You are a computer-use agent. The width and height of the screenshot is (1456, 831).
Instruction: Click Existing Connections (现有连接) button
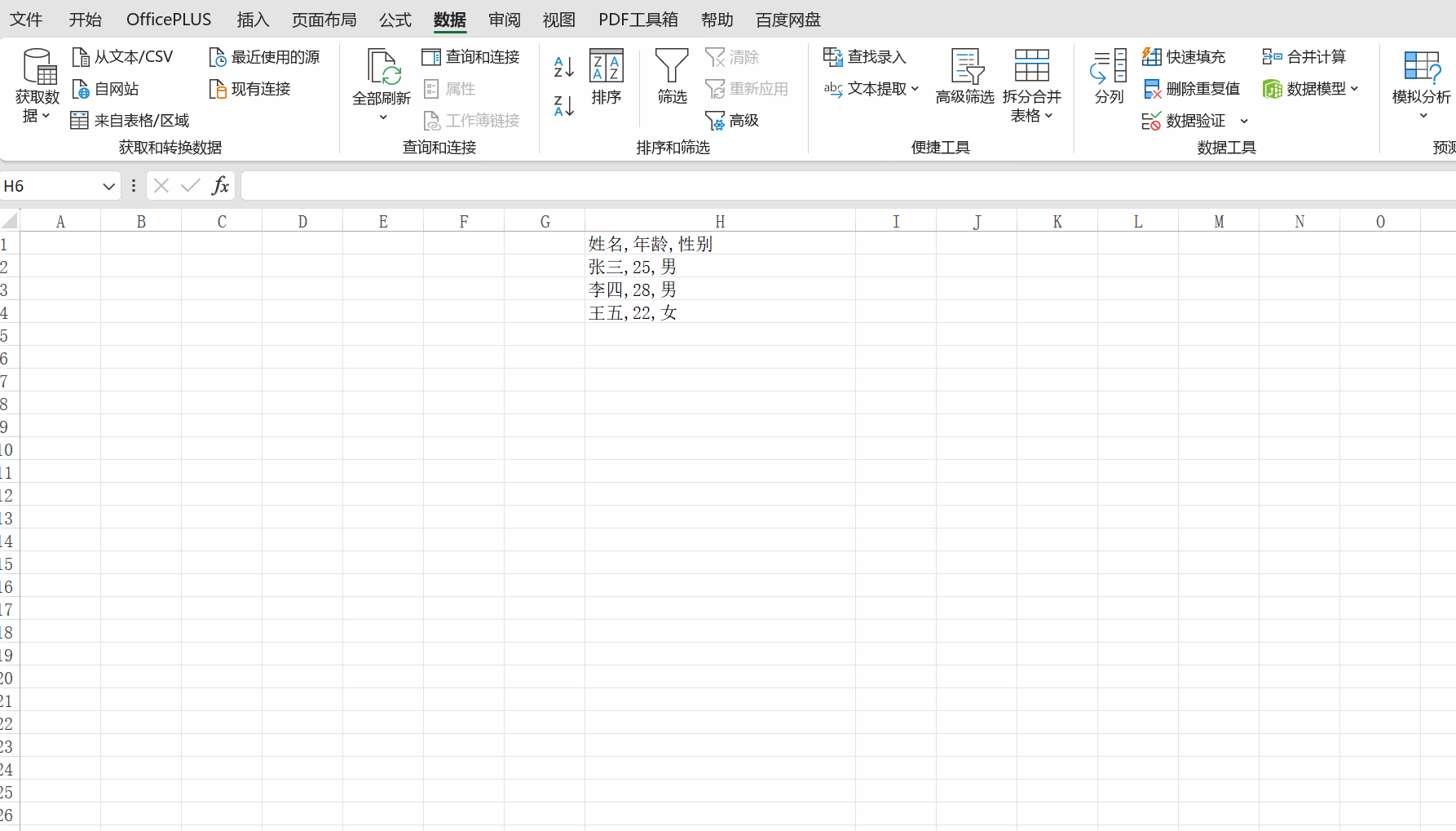[250, 89]
